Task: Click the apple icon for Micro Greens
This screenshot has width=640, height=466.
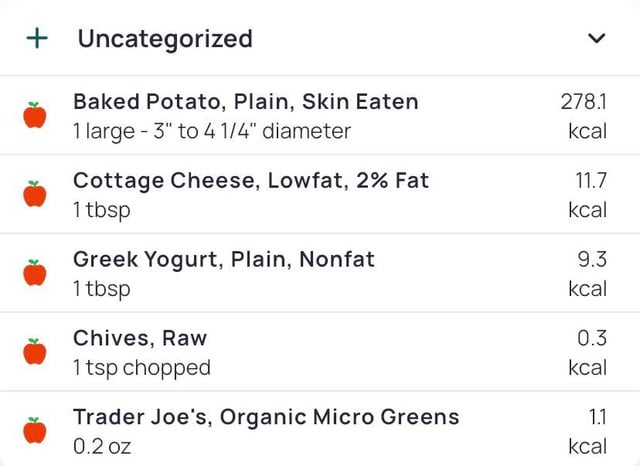Action: click(35, 430)
